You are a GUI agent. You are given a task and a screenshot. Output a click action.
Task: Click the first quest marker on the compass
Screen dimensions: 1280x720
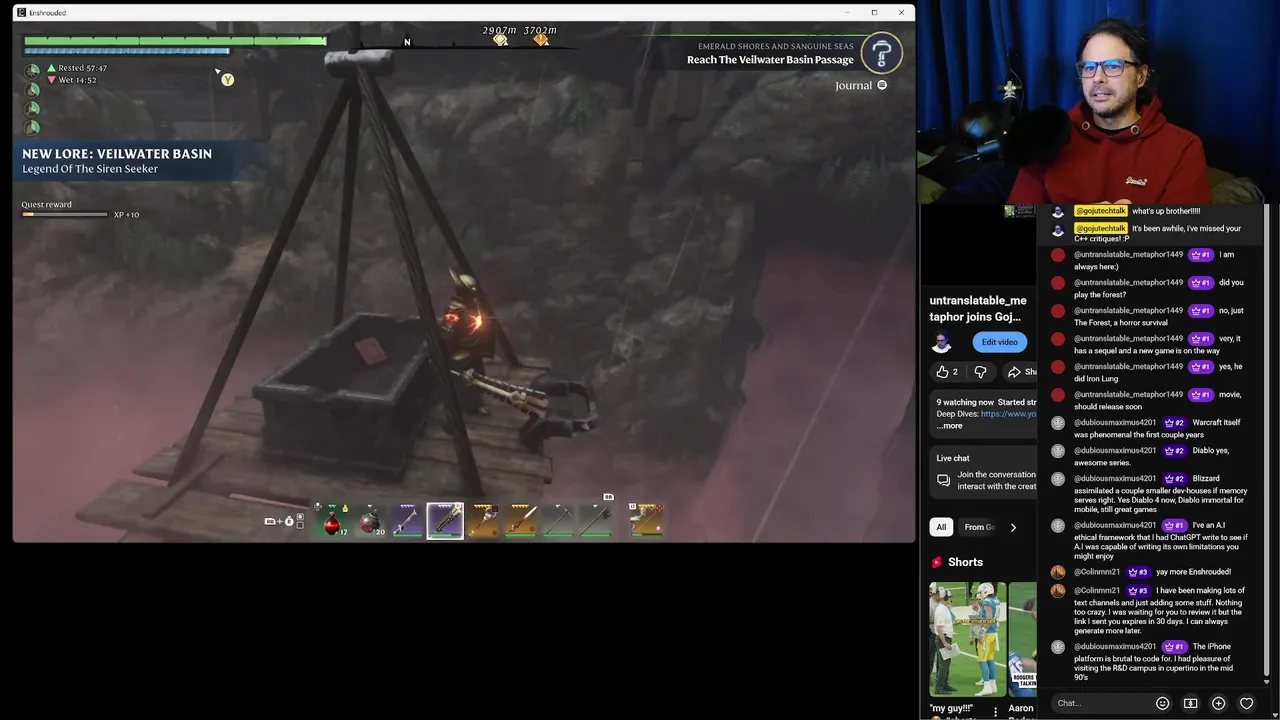coord(500,40)
